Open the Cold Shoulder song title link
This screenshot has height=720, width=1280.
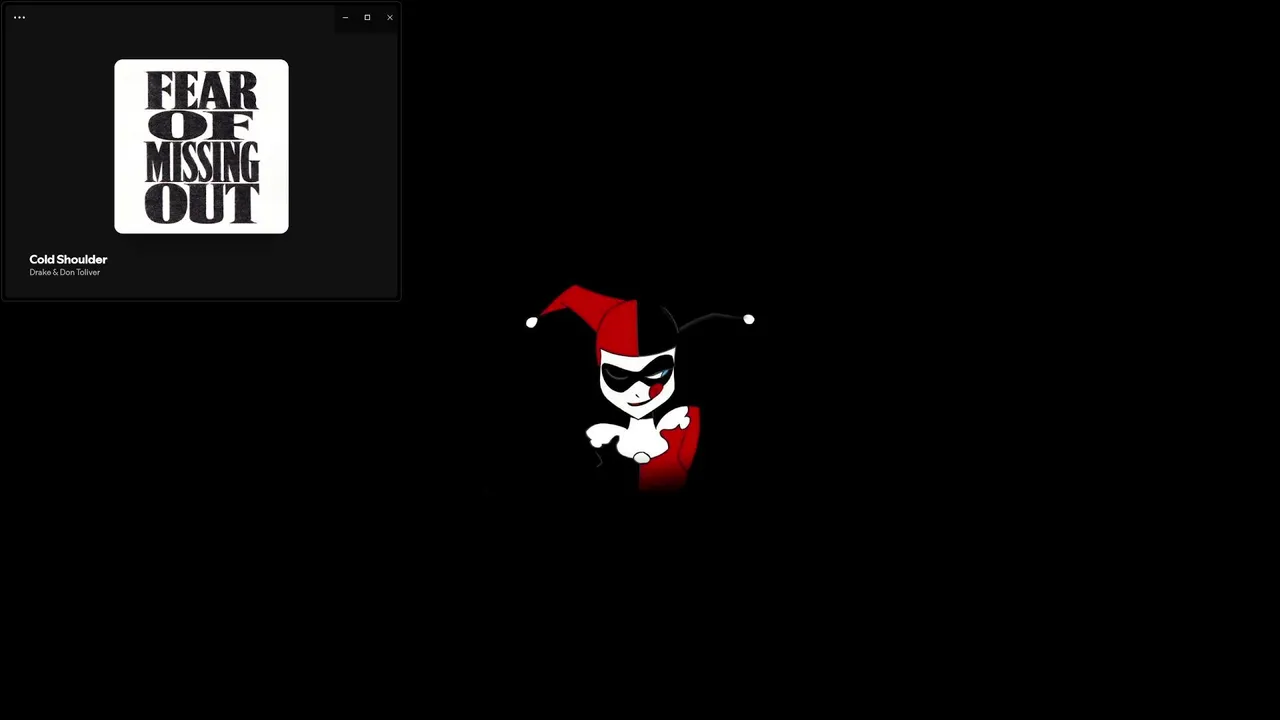coord(68,259)
